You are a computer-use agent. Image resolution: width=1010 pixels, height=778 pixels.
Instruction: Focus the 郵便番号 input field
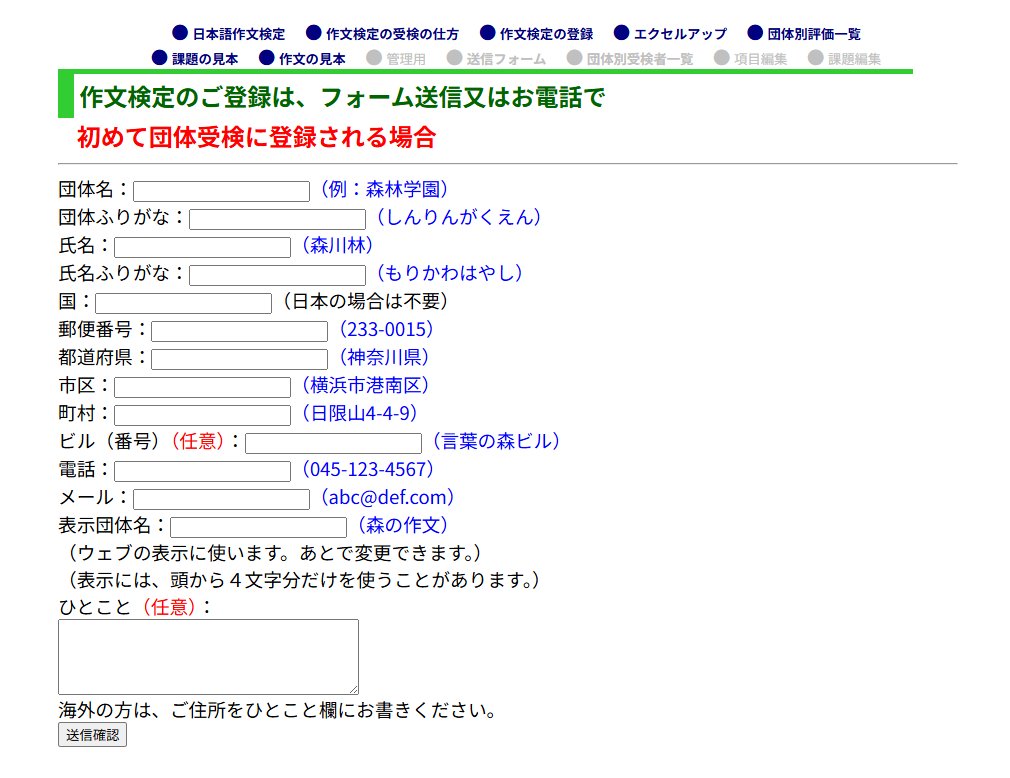(239, 331)
